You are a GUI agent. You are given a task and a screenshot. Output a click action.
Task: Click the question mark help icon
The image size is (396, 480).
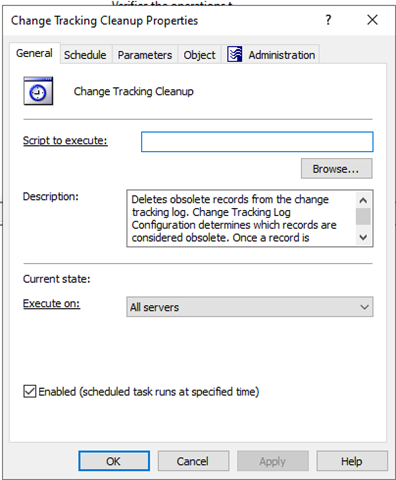click(328, 20)
